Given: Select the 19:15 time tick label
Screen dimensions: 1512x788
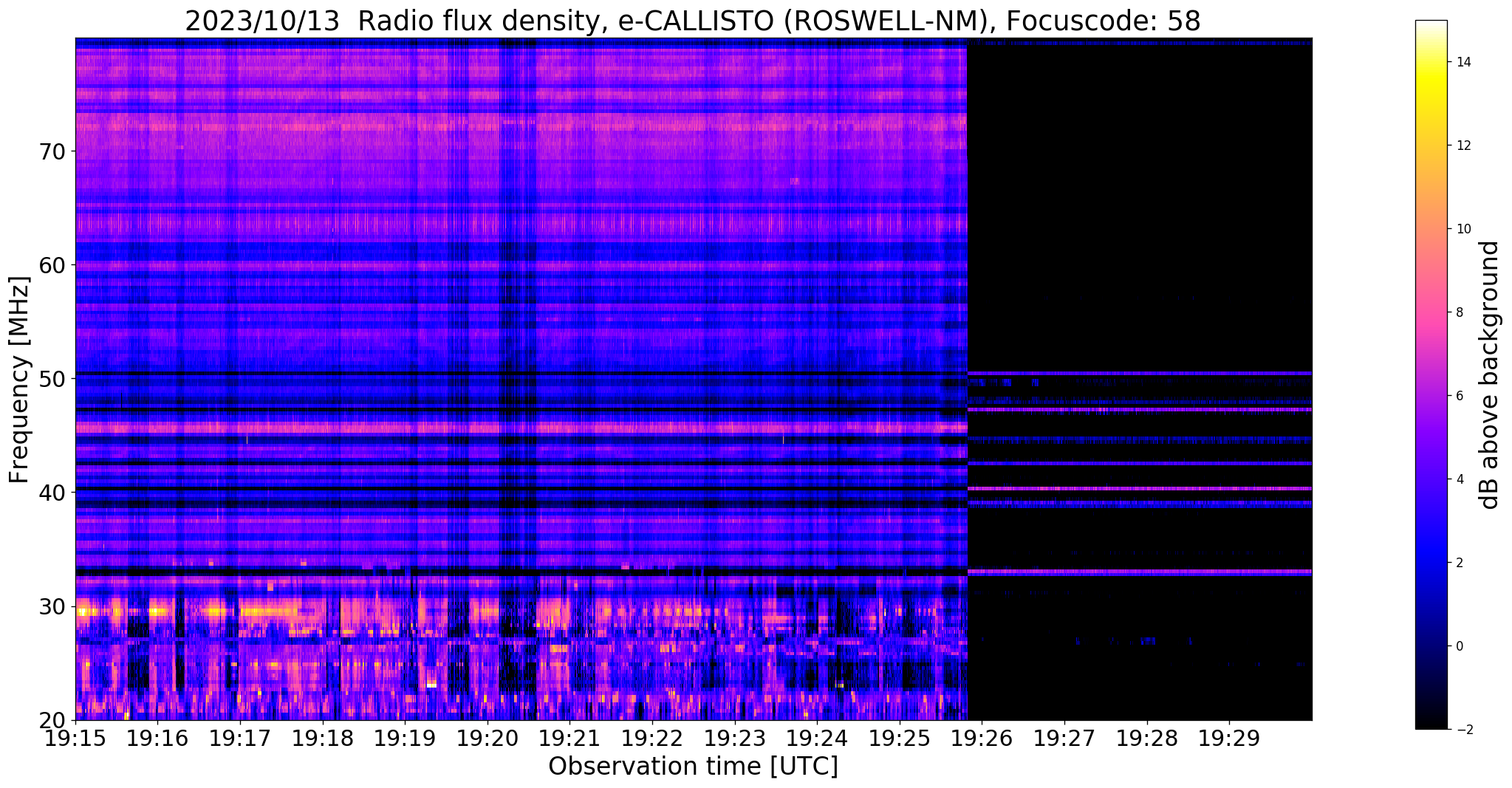Looking at the screenshot, I should (x=75, y=738).
